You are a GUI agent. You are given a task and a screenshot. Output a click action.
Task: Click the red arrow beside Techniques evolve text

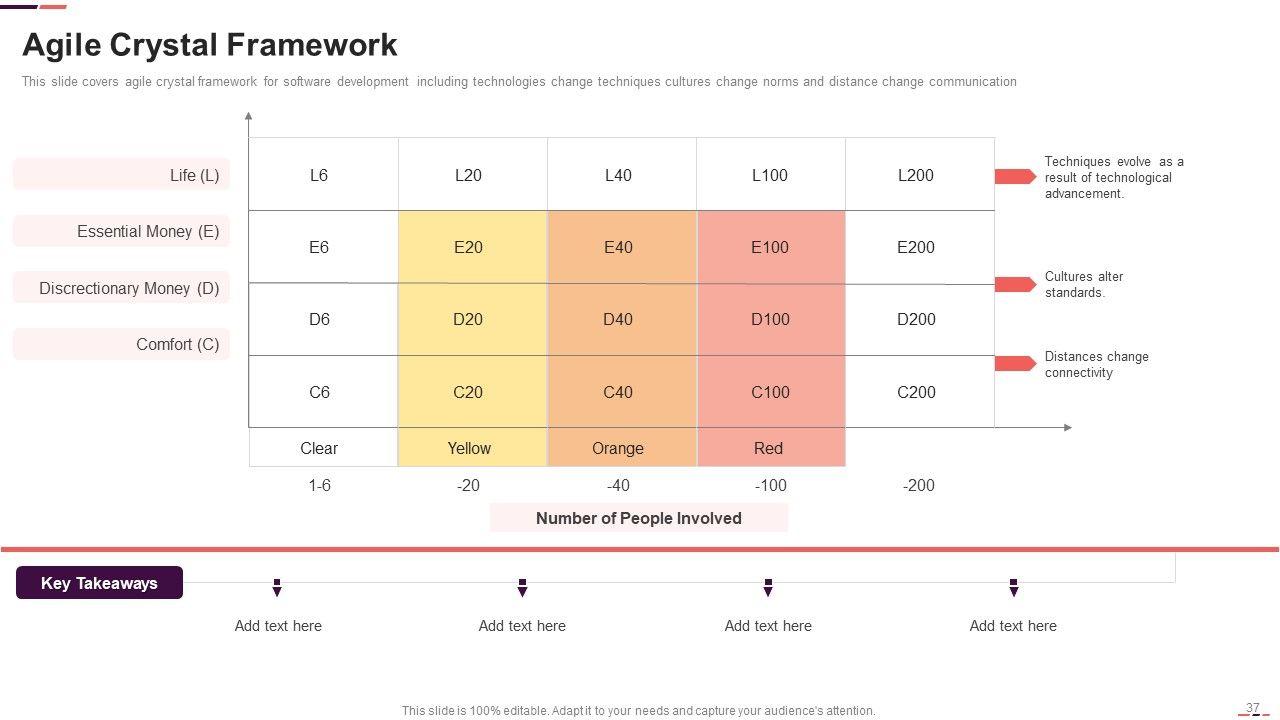[1014, 177]
